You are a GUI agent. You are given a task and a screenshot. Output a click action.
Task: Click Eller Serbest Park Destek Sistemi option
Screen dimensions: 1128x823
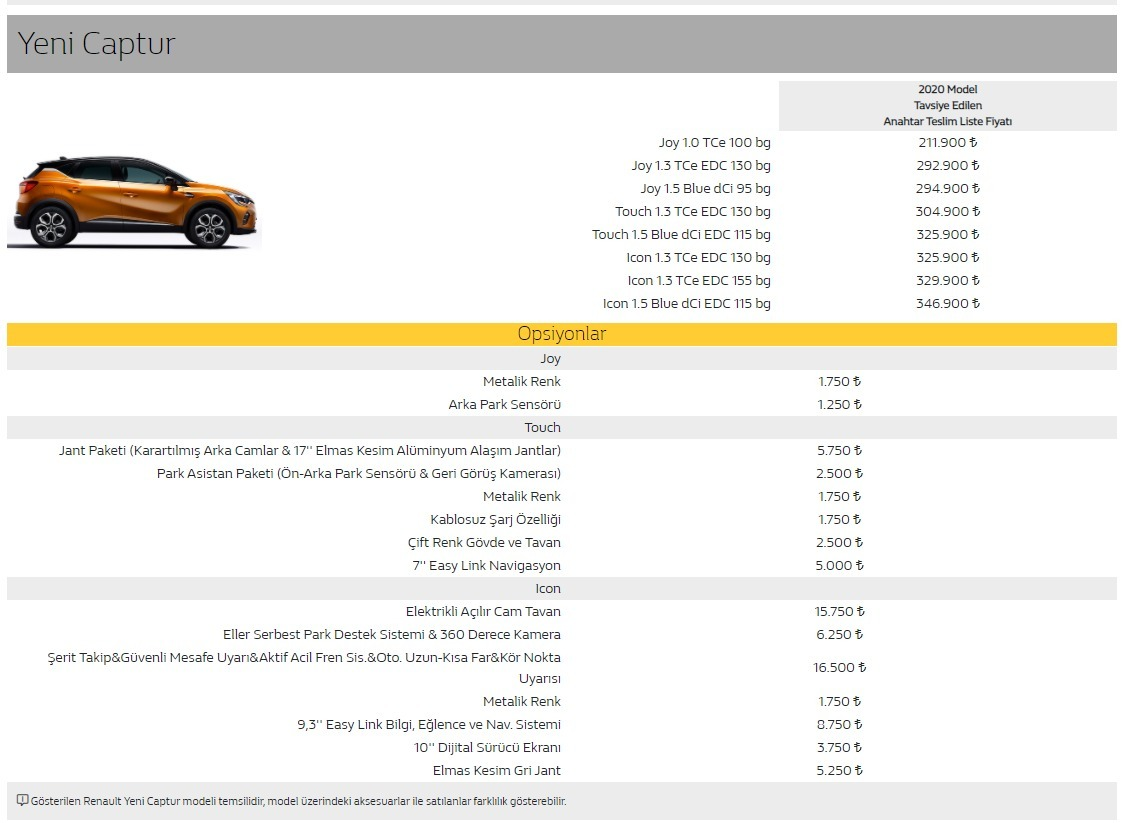click(x=391, y=635)
